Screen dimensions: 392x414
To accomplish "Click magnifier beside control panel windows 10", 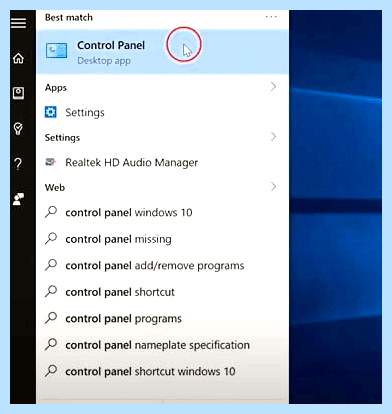I will (51, 212).
